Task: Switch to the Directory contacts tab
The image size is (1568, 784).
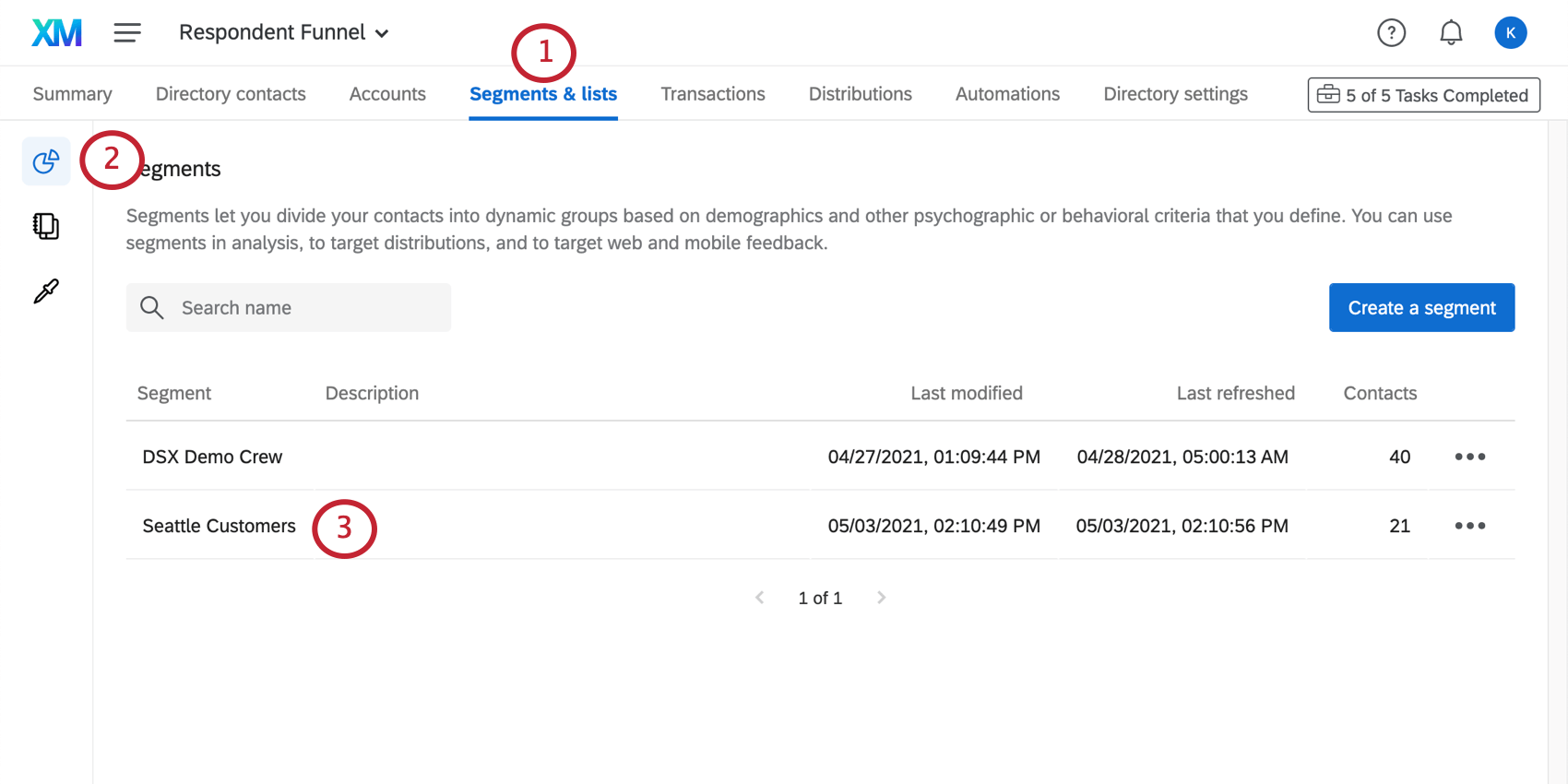Action: coord(231,94)
